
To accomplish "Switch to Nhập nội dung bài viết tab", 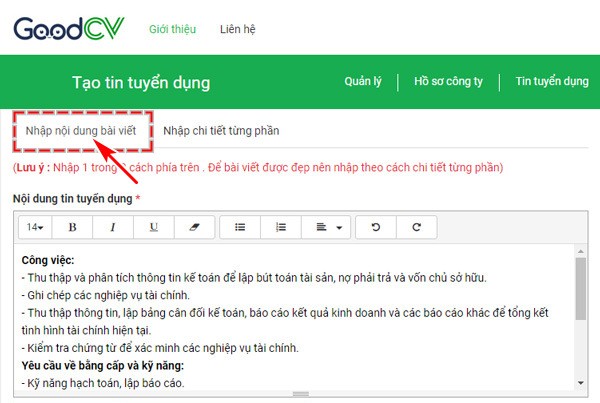I will [x=81, y=131].
